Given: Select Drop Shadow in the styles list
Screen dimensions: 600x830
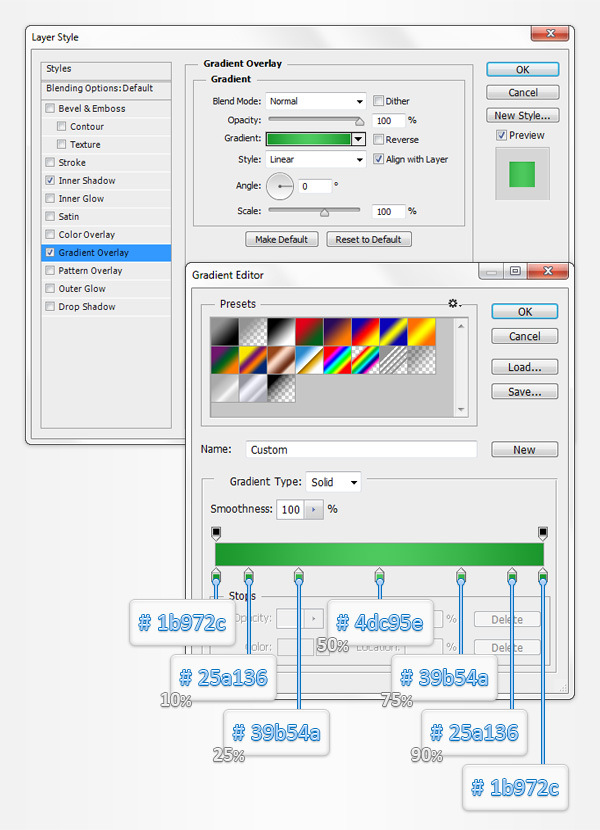Looking at the screenshot, I should 87,307.
